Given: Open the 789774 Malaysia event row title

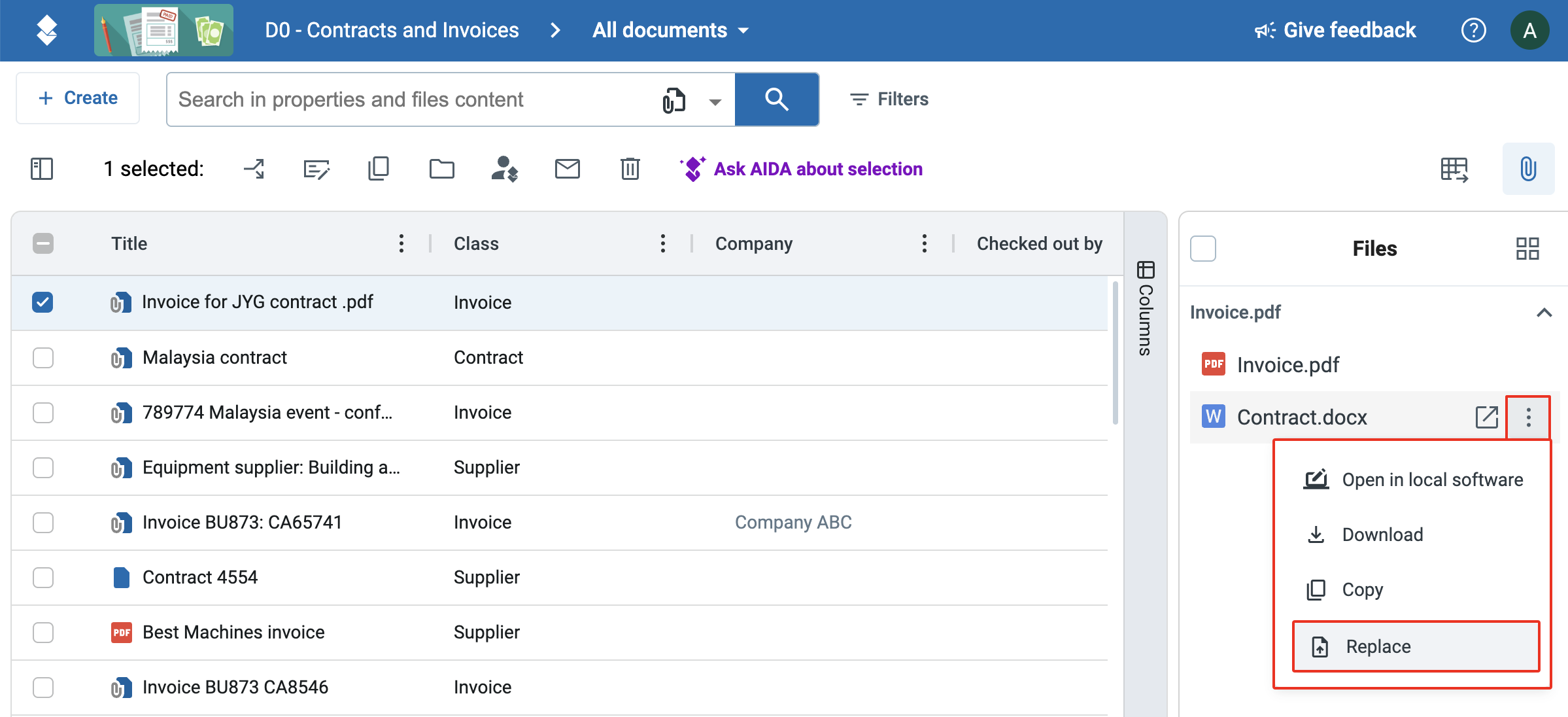Looking at the screenshot, I should 267,413.
